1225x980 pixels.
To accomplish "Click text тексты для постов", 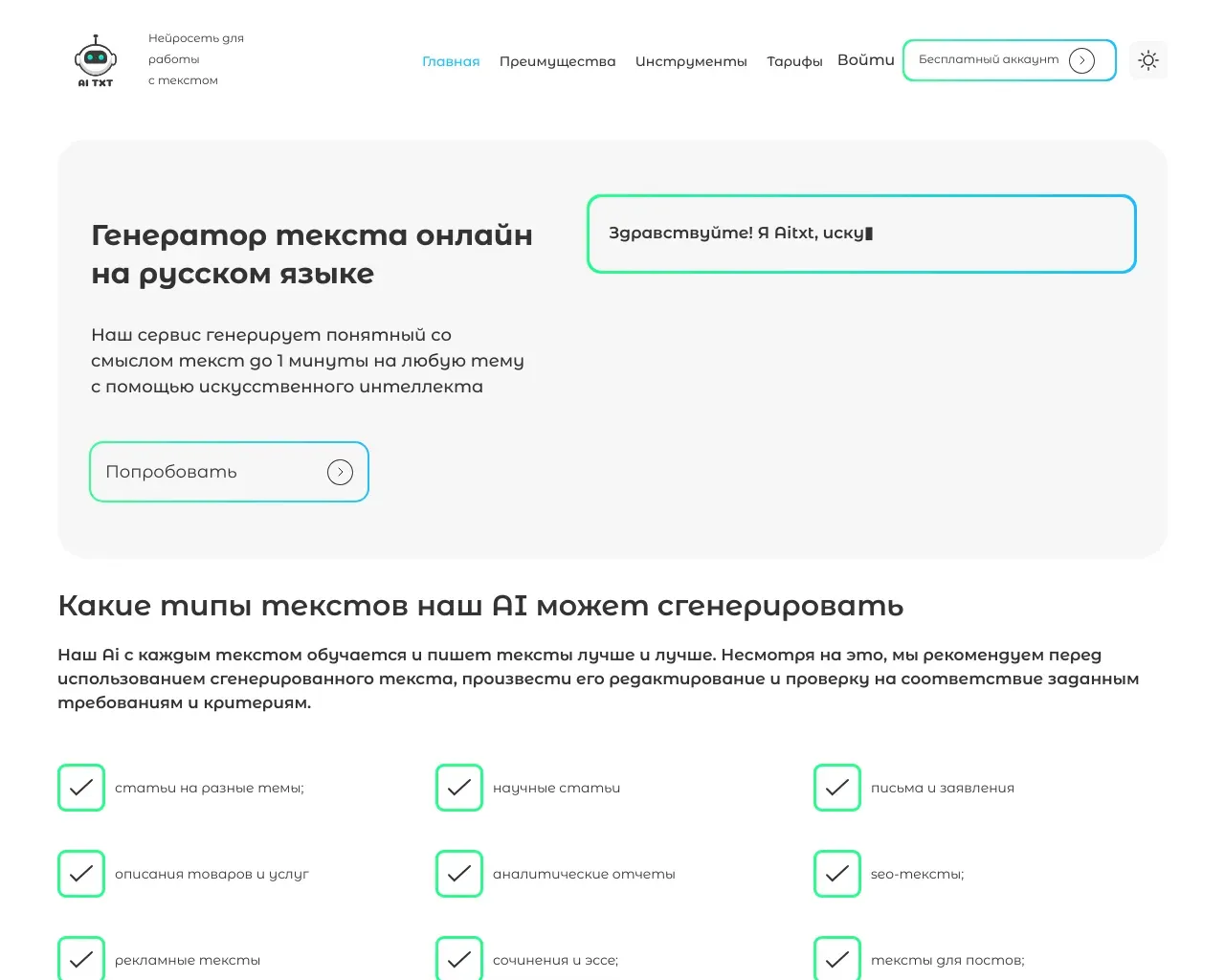I will [x=947, y=960].
